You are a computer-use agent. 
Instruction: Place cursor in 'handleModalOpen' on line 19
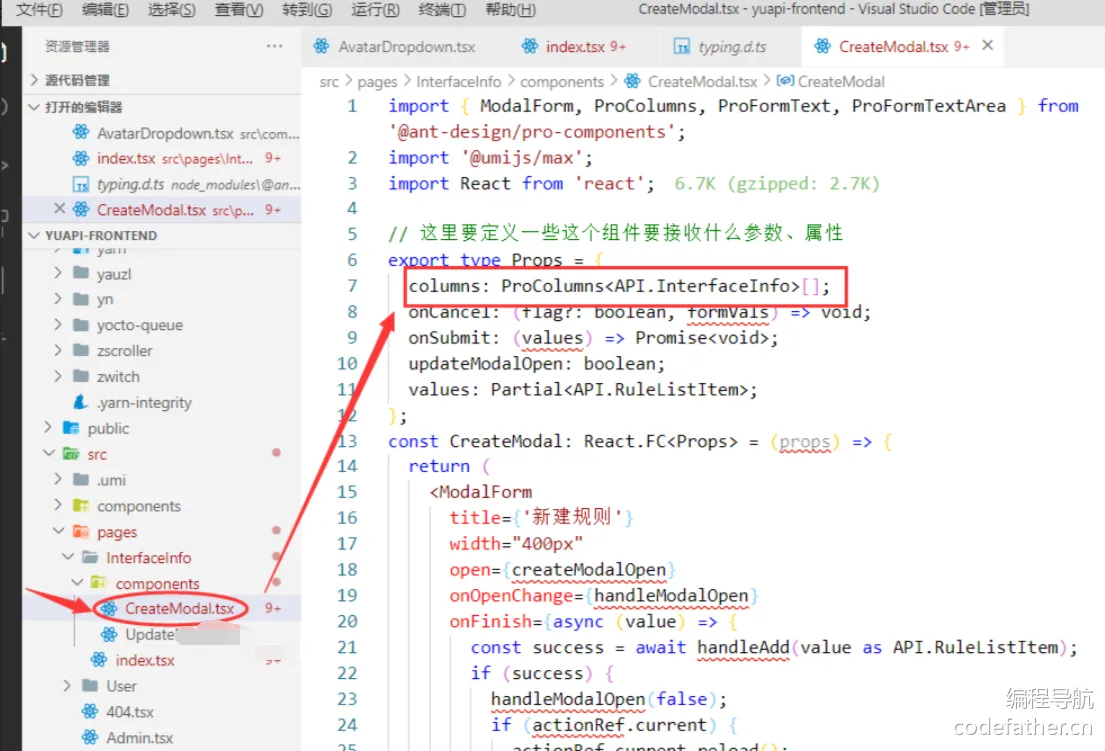click(x=671, y=596)
